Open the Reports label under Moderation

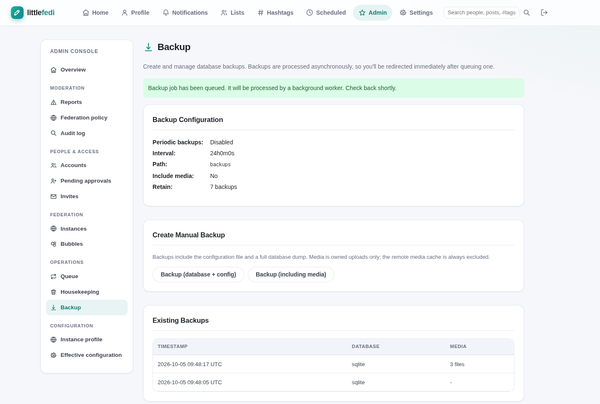pos(71,102)
